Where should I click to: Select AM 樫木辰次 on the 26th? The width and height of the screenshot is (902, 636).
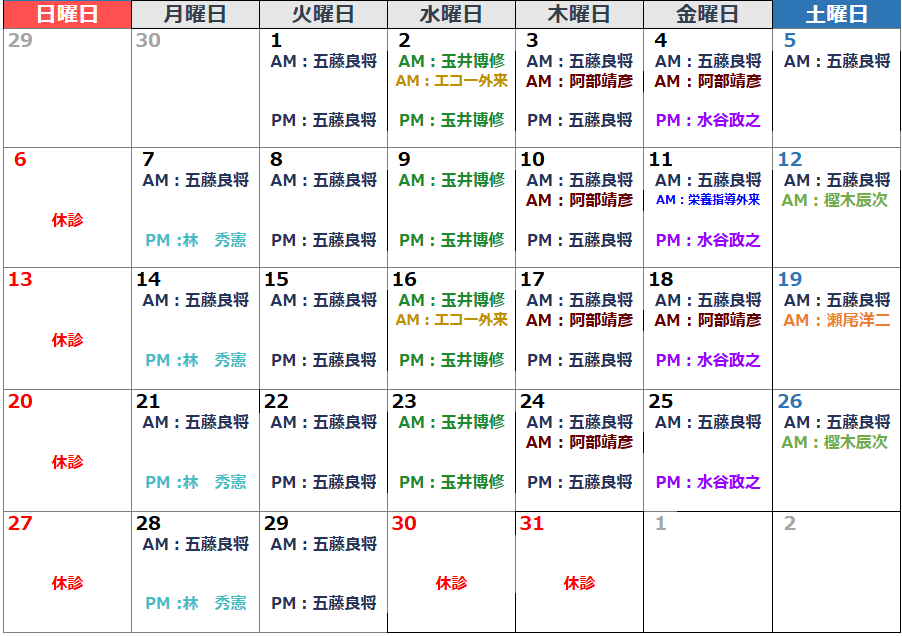point(835,442)
